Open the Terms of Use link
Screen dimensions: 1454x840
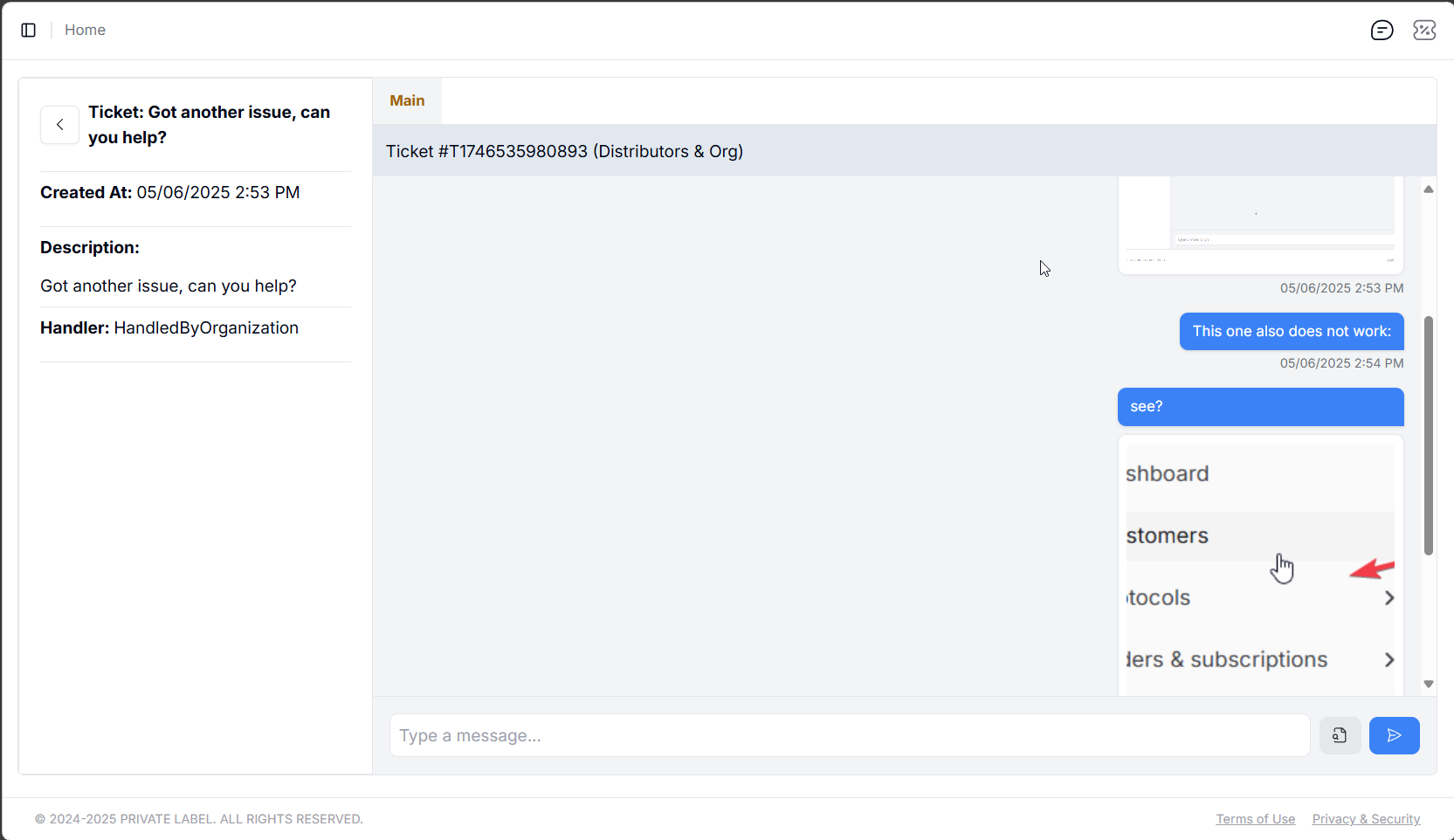1255,819
